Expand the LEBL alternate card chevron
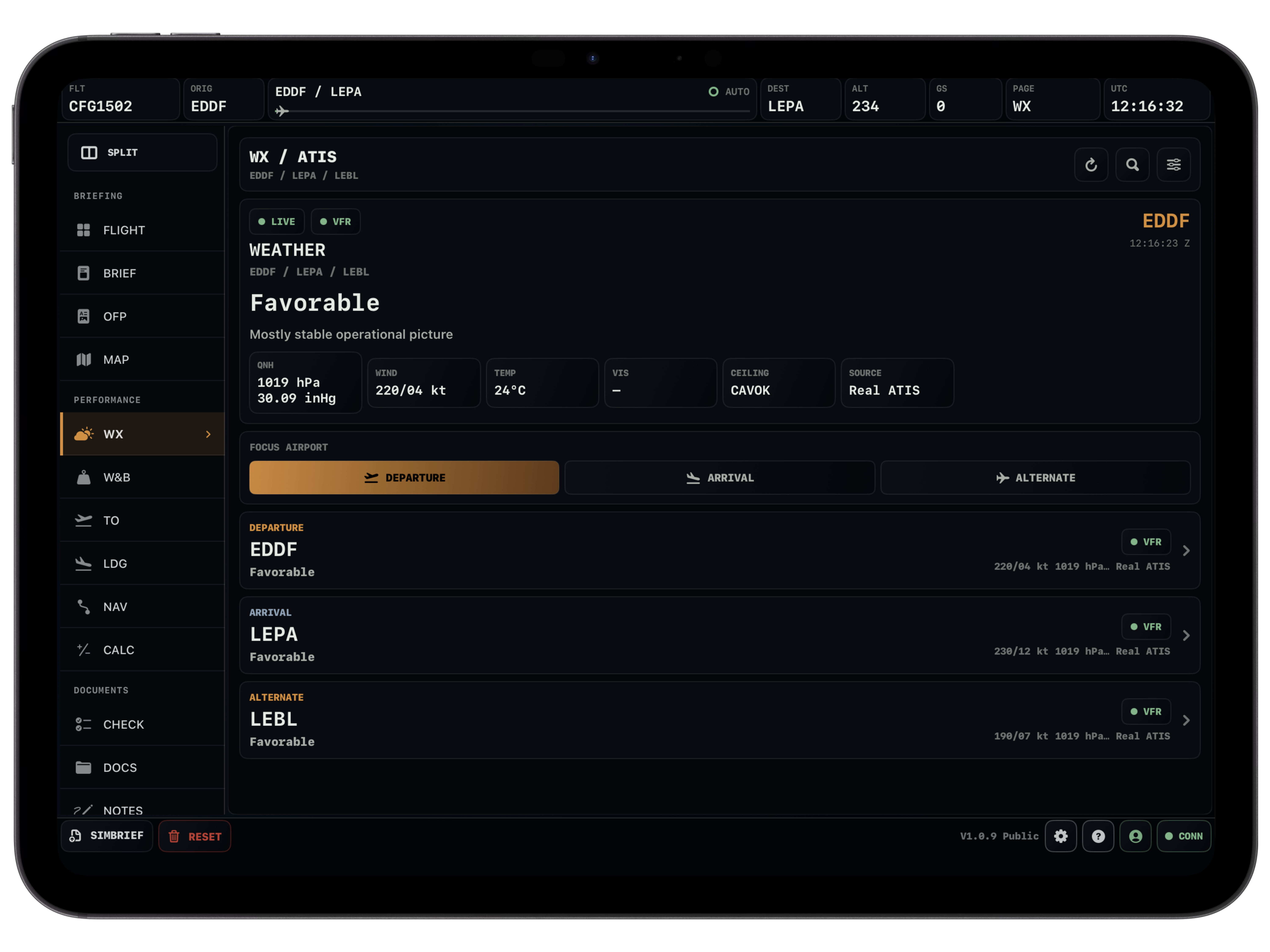This screenshot has width=1270, height=952. (1186, 720)
